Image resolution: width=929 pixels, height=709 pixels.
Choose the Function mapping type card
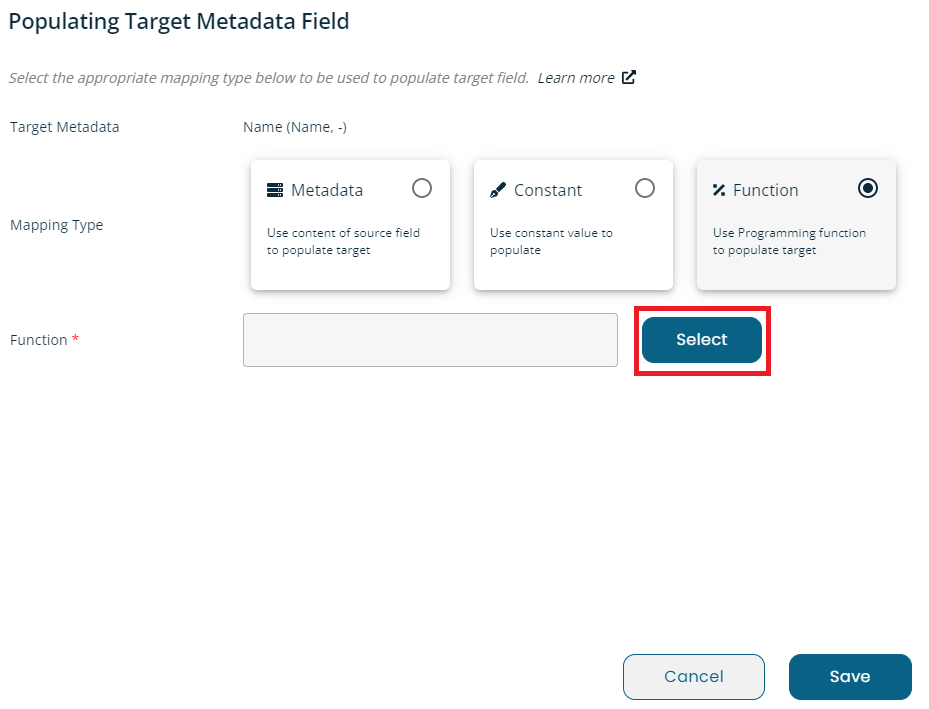(x=796, y=224)
